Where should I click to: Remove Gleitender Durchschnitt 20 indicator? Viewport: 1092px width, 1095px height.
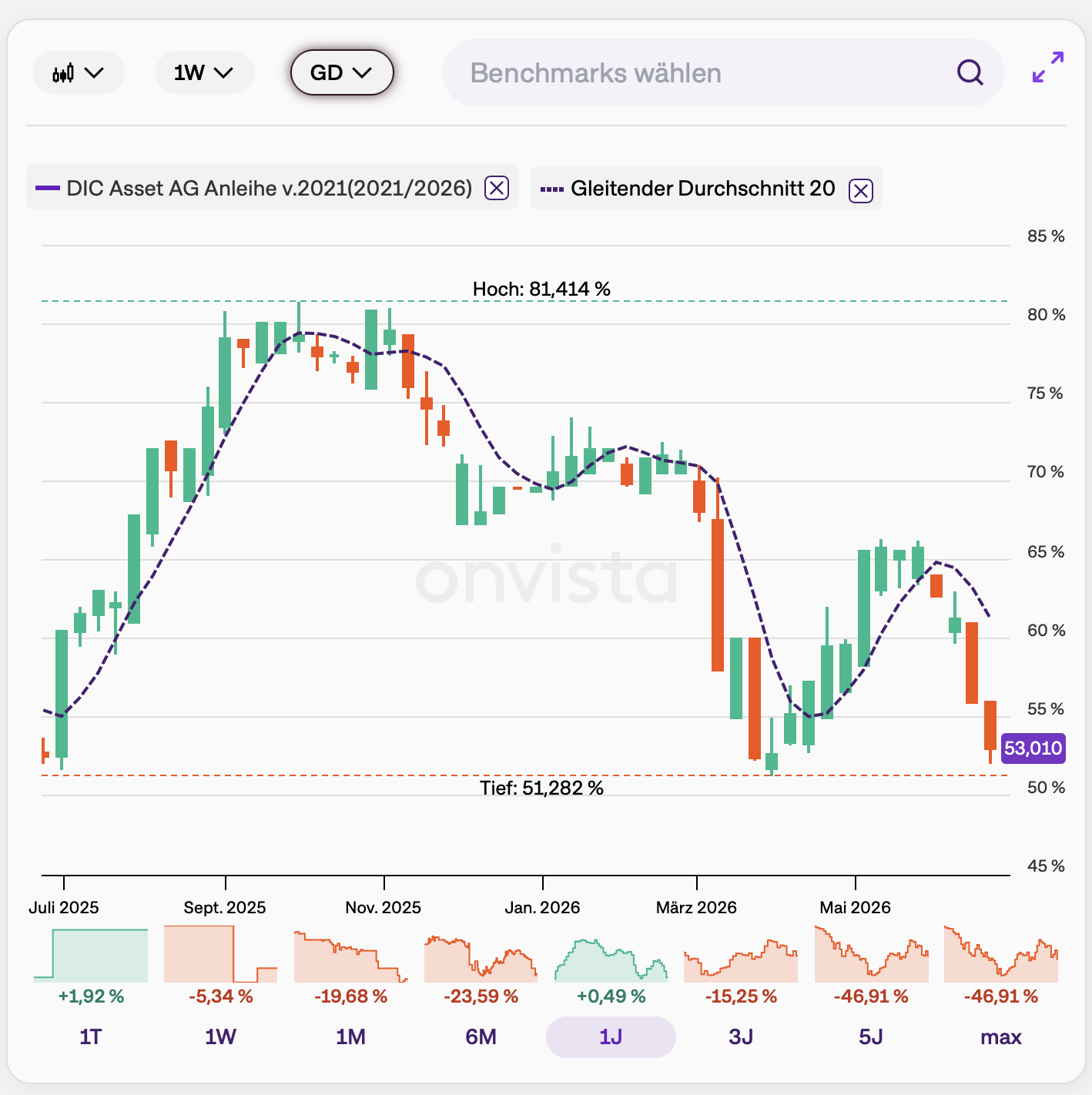pyautogui.click(x=860, y=190)
